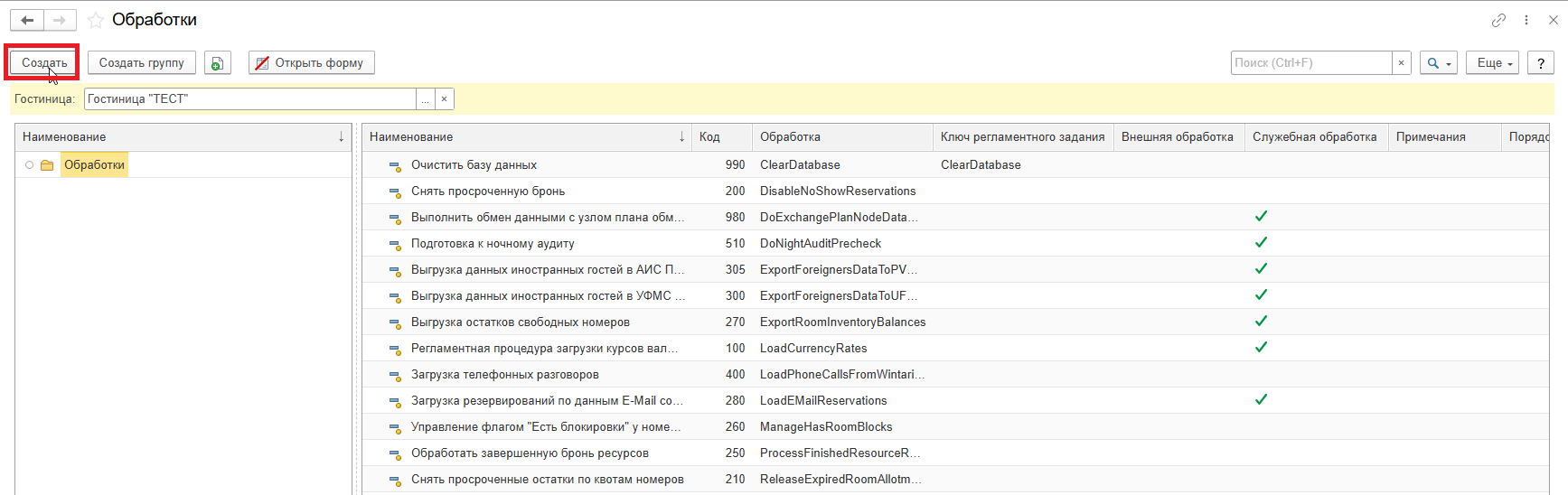Click the checkmark in the LoadCurrencyRates row

point(1261,347)
